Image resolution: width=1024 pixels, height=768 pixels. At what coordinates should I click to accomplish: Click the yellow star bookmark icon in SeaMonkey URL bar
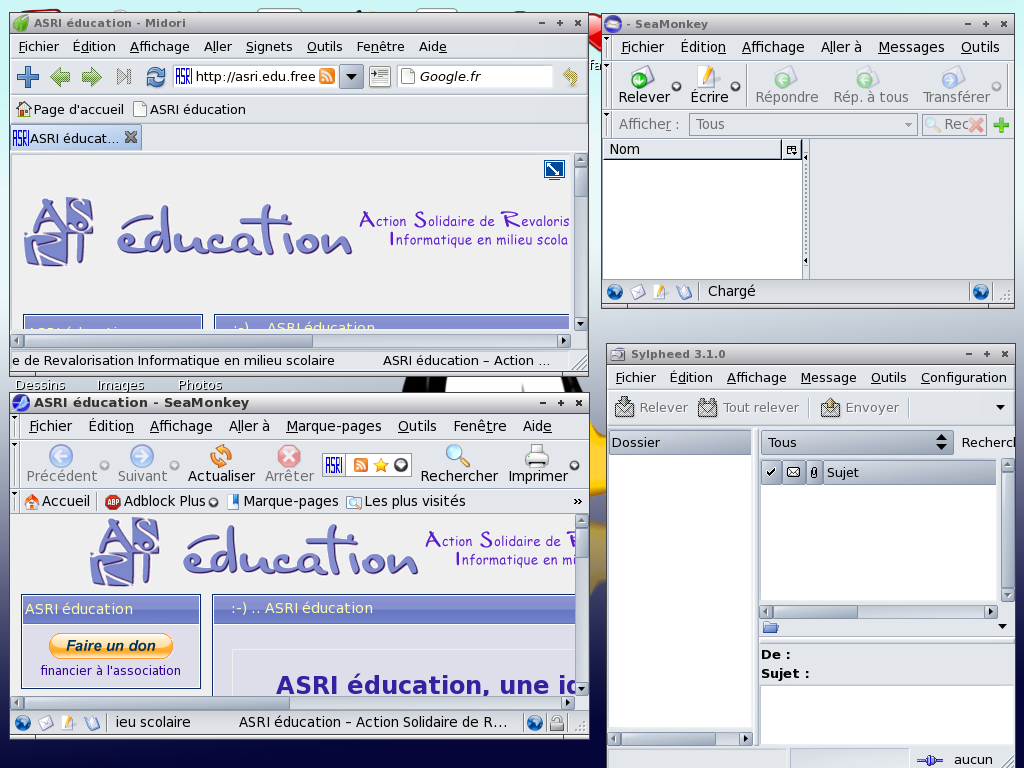coord(381,465)
